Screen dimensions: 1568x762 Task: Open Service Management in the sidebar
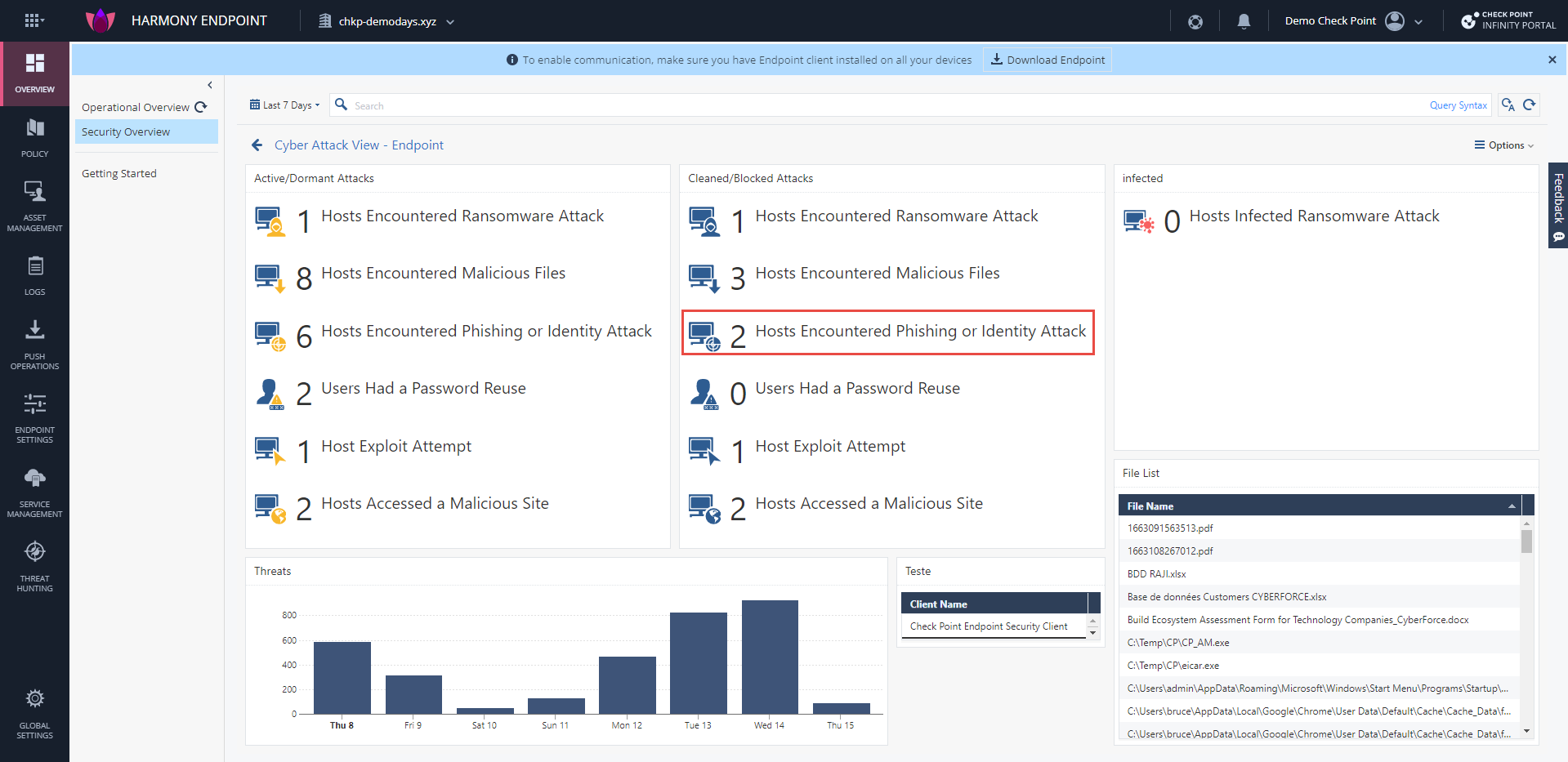[x=34, y=492]
